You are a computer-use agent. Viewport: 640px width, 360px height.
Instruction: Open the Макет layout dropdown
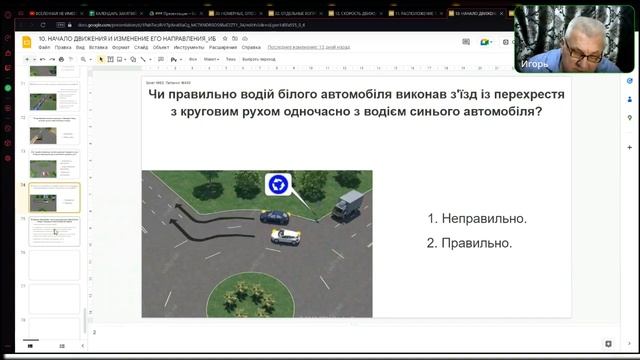click(211, 59)
